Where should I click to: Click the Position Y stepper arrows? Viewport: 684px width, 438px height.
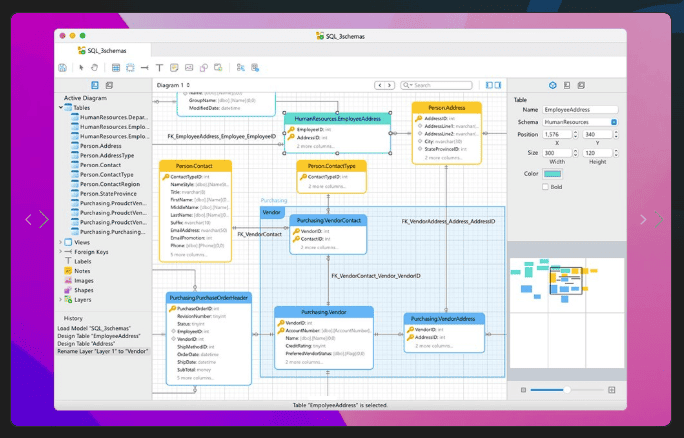tap(616, 134)
